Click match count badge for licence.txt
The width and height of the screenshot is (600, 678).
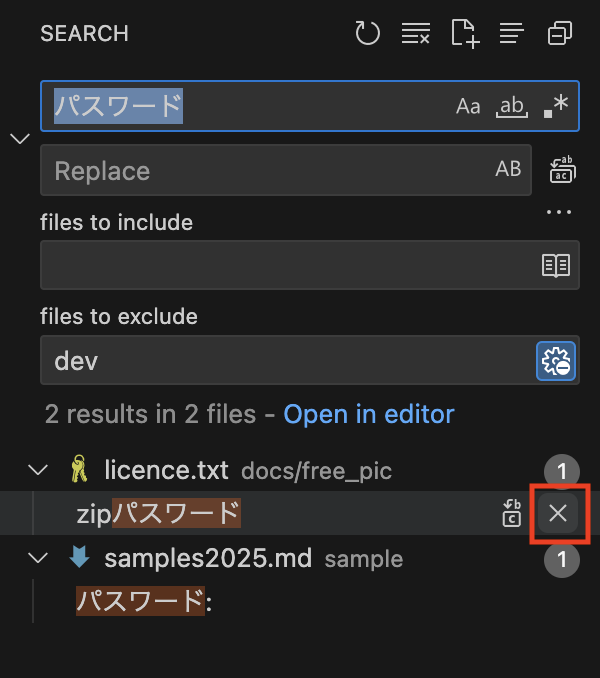coord(562,471)
